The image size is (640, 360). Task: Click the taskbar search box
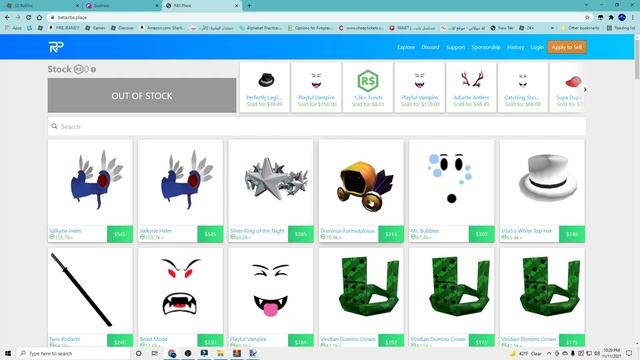point(73,353)
